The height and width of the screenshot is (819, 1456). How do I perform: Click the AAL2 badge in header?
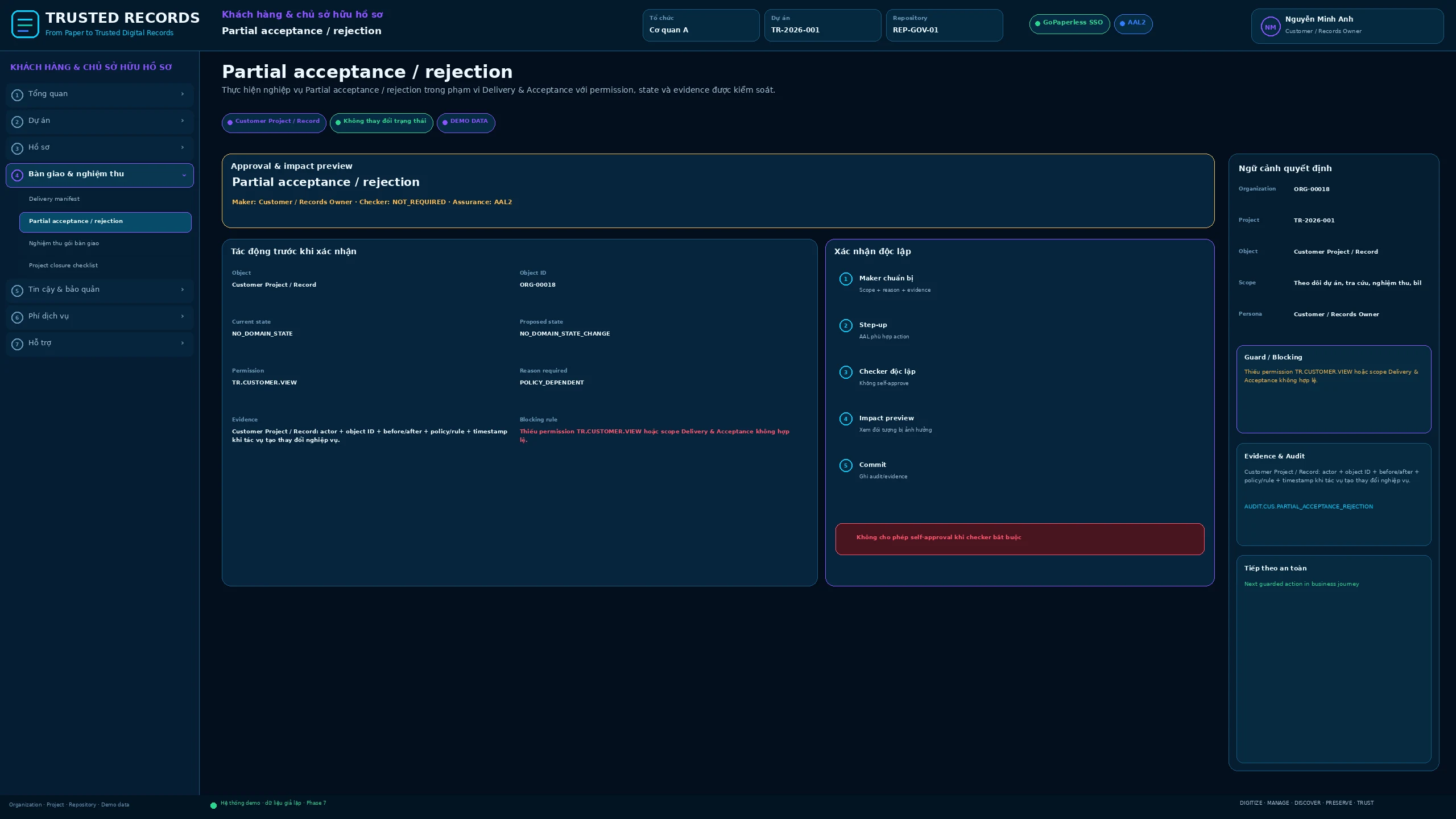tap(1133, 24)
